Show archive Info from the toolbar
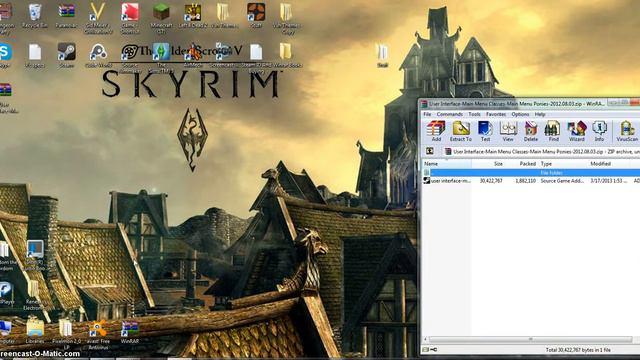The image size is (640, 360). point(599,131)
